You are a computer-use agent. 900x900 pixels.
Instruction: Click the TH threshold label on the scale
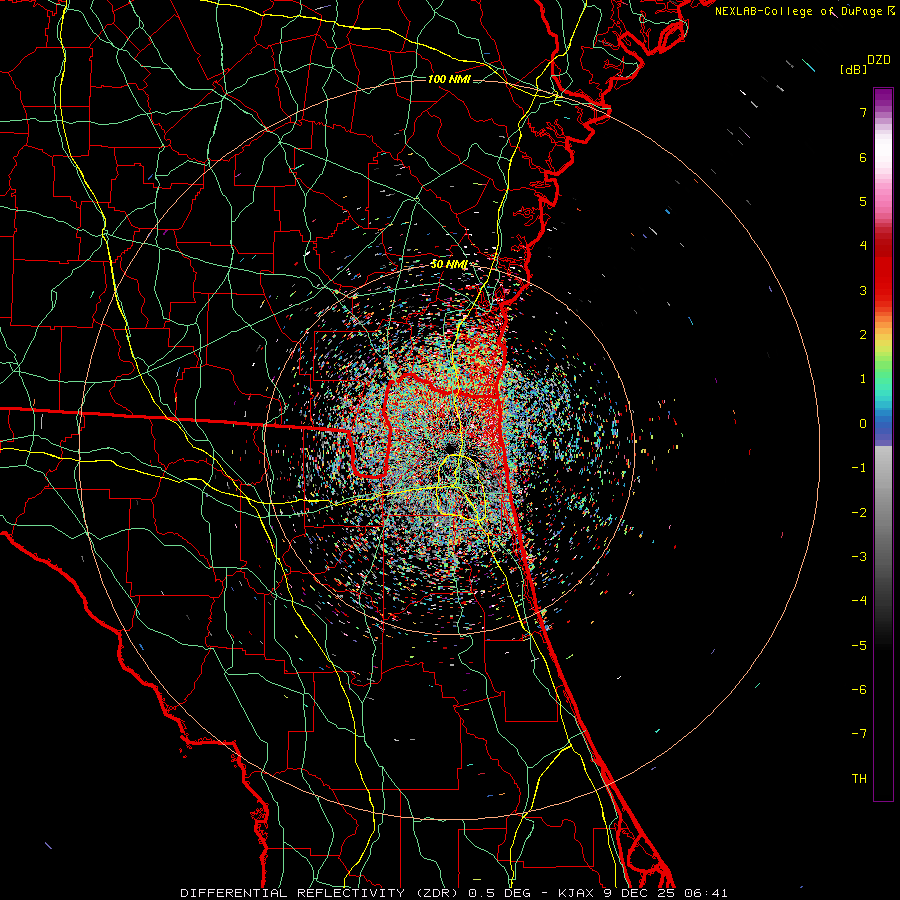[x=859, y=779]
